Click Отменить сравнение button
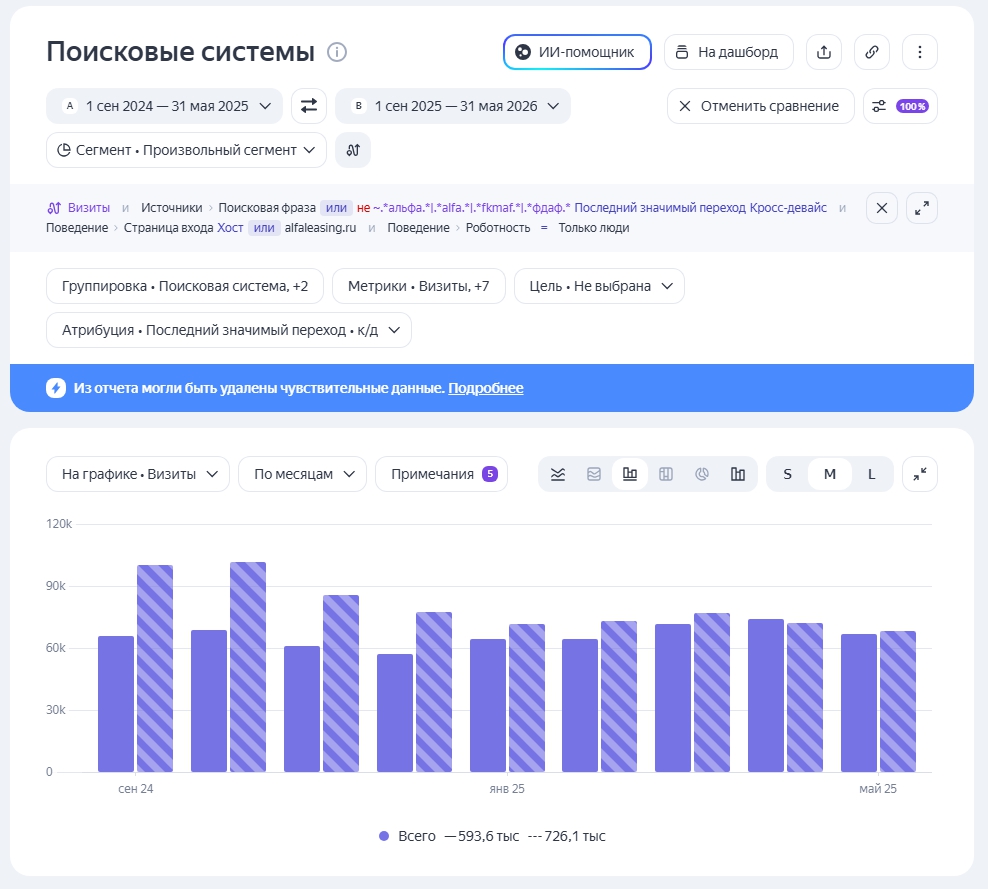988x889 pixels. (761, 106)
